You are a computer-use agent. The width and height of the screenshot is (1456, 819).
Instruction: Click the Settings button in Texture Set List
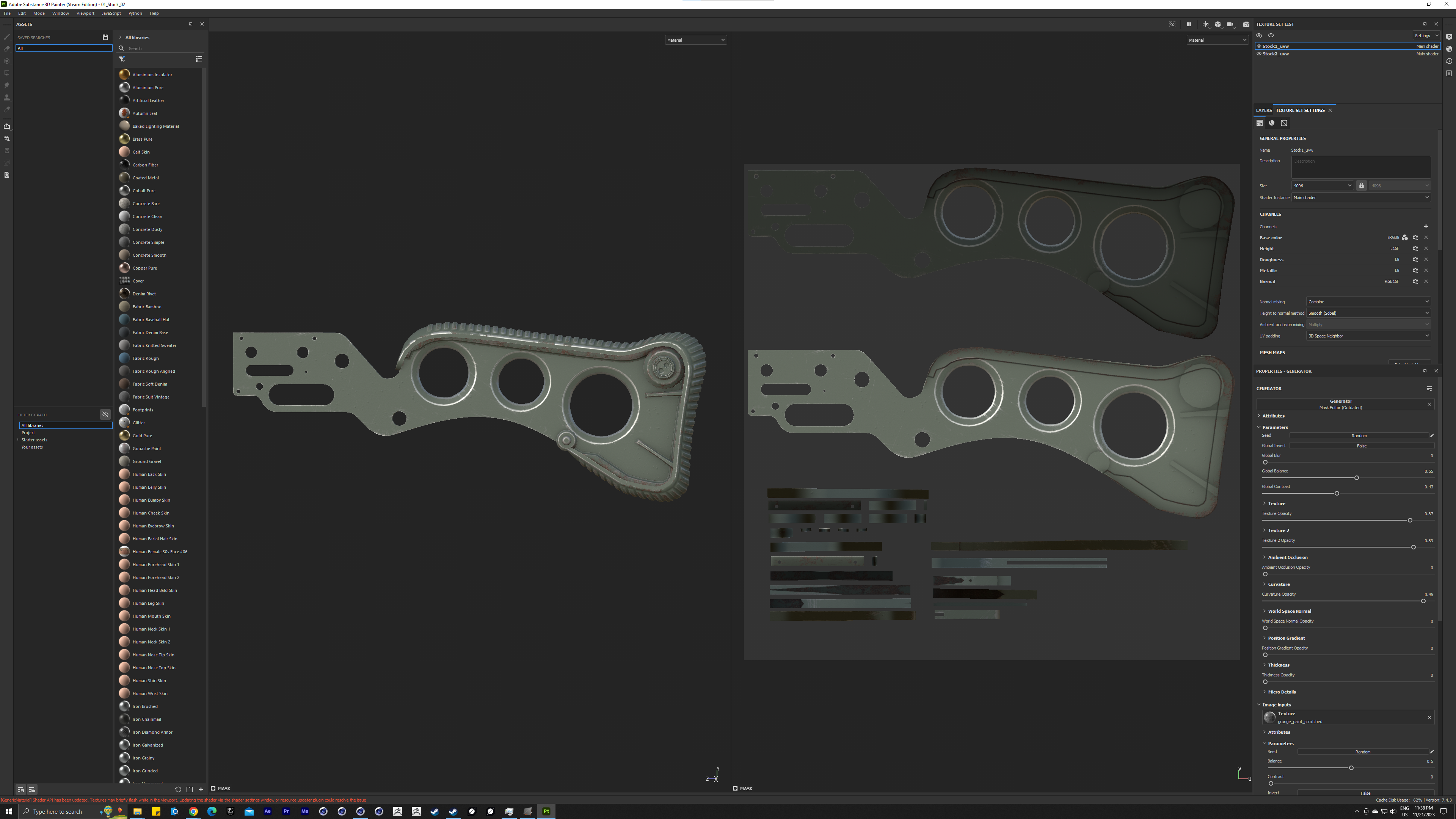coord(1426,36)
